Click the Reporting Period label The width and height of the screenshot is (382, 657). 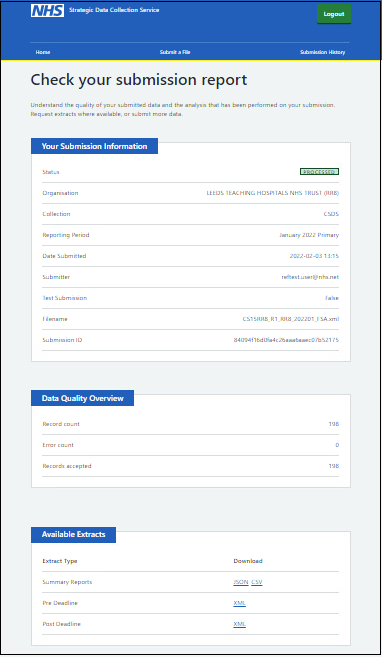(66, 235)
